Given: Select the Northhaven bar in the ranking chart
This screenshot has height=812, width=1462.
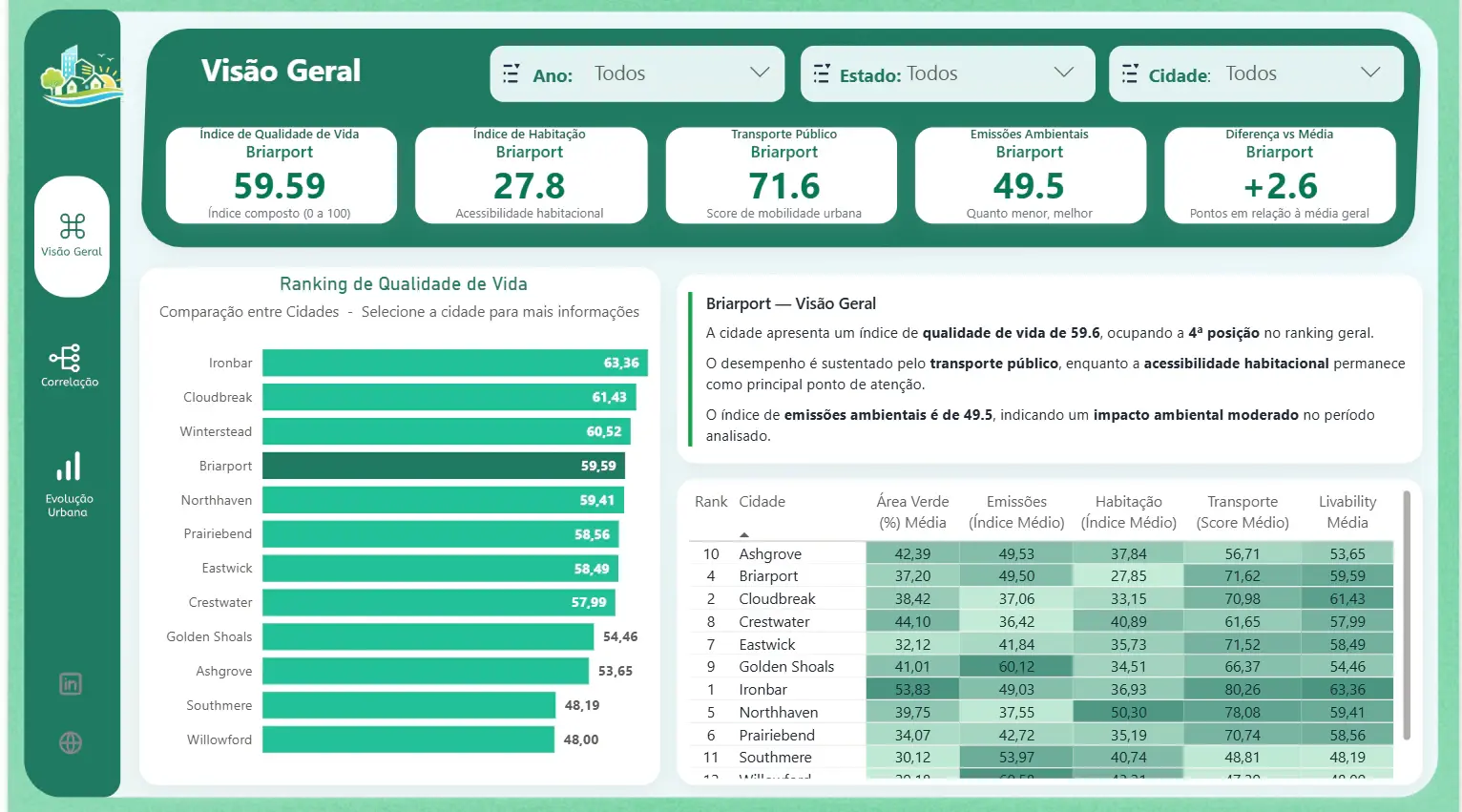Looking at the screenshot, I should [443, 500].
